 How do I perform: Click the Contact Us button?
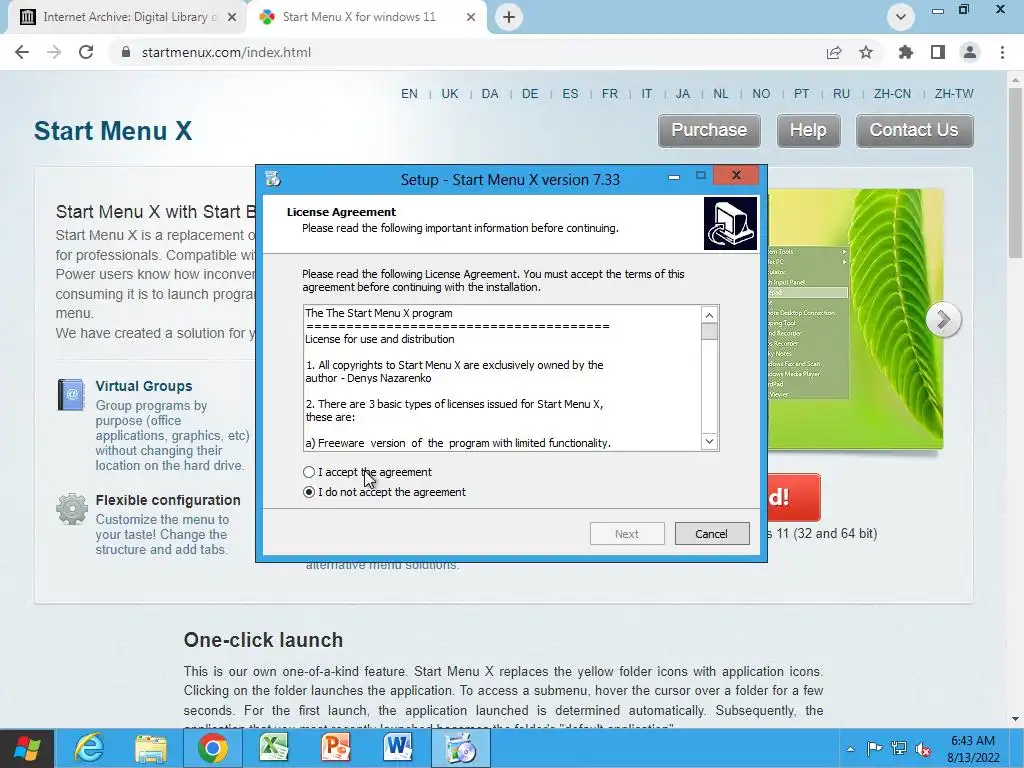(914, 131)
